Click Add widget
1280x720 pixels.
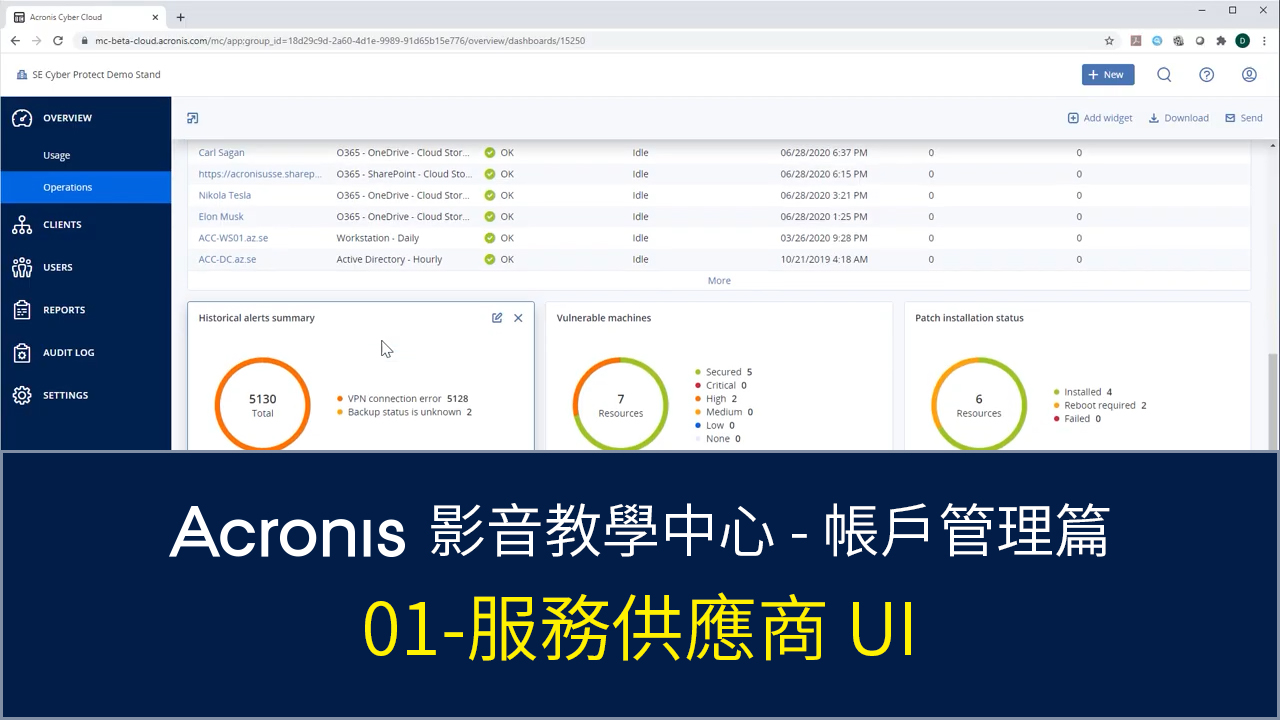click(1100, 118)
